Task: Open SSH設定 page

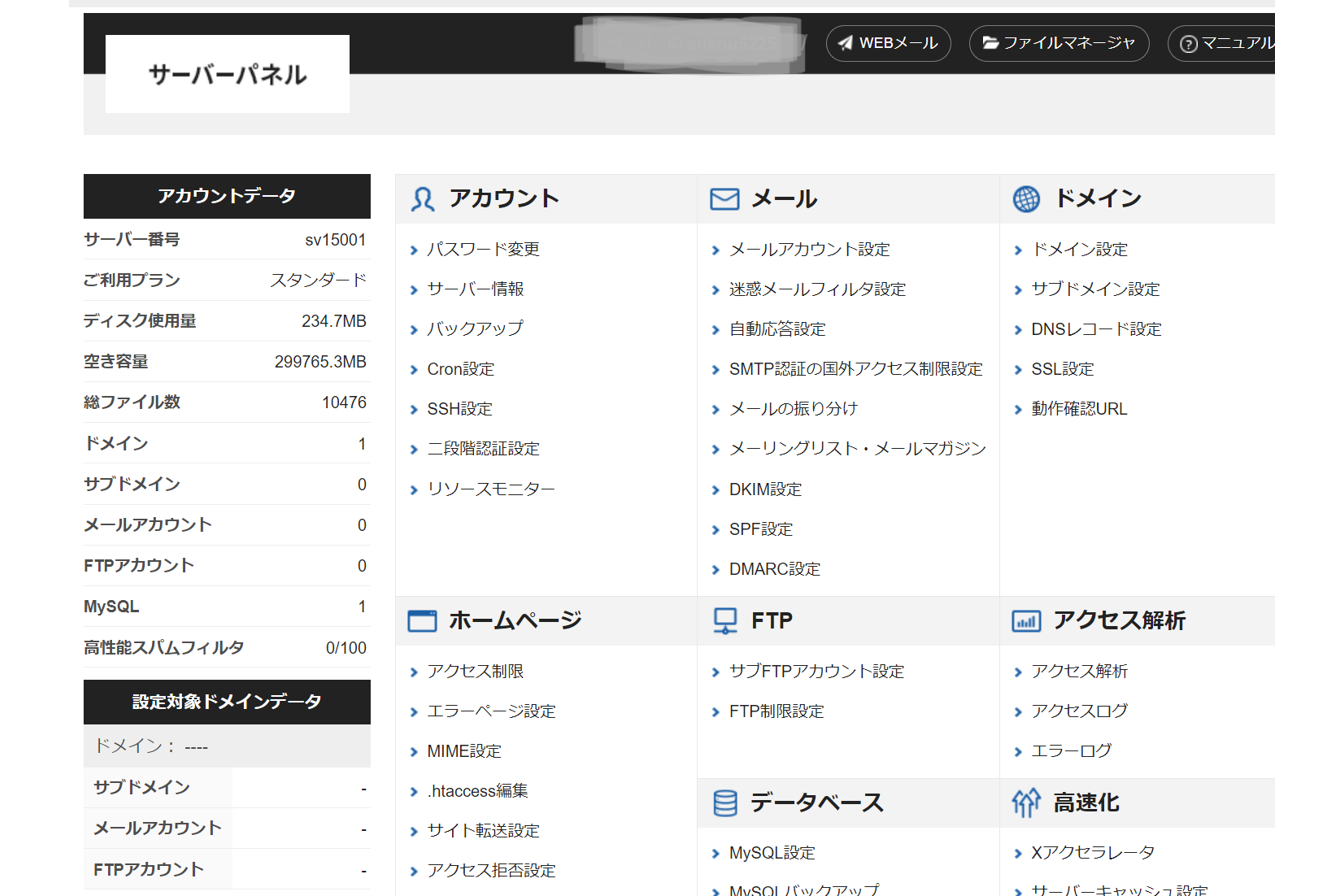Action: [x=459, y=409]
